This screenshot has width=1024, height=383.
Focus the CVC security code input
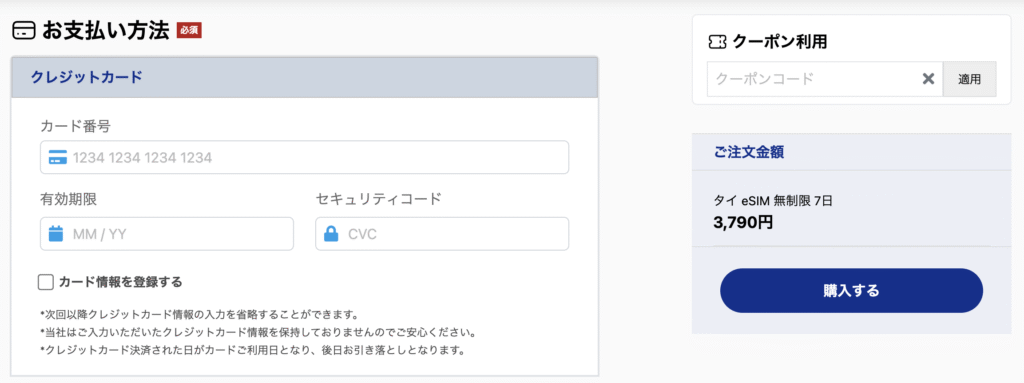[442, 234]
